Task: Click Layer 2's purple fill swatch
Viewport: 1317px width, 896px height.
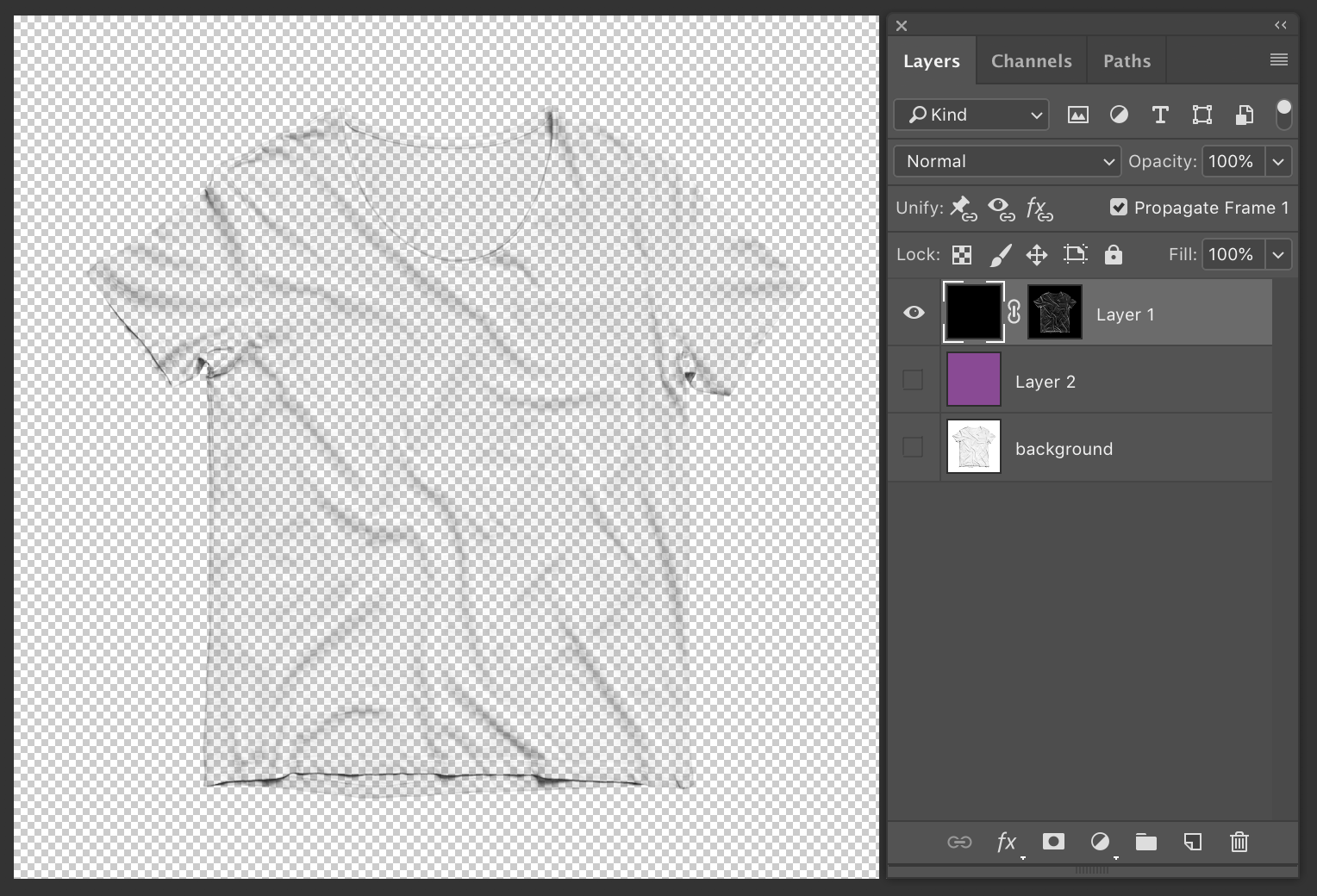Action: tap(972, 379)
